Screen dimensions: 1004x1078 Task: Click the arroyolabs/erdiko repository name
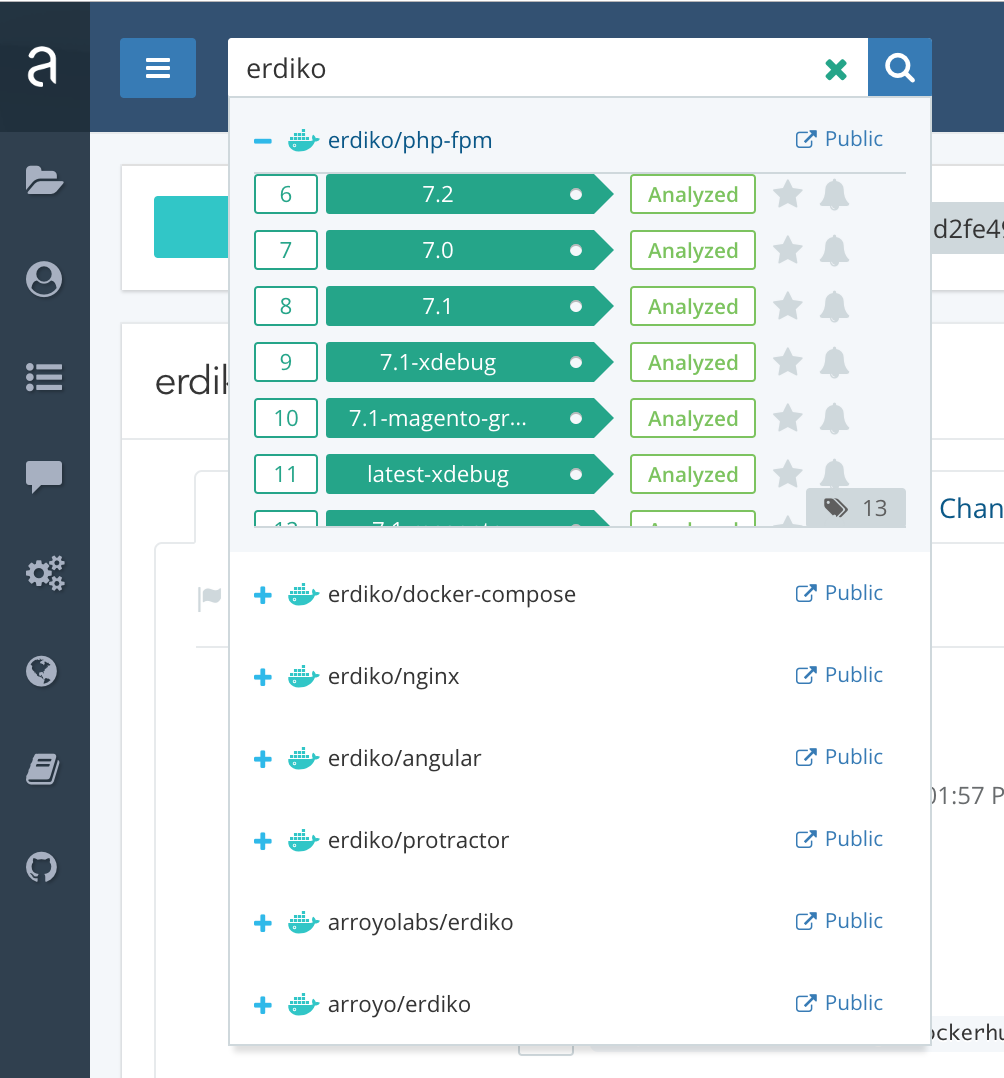pyautogui.click(x=420, y=922)
